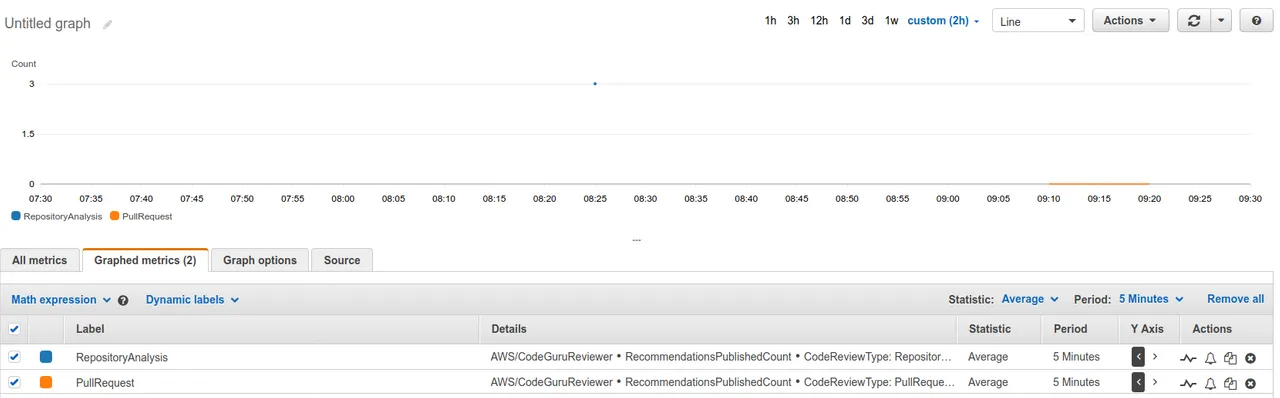Open the Graph options tab

(260, 260)
